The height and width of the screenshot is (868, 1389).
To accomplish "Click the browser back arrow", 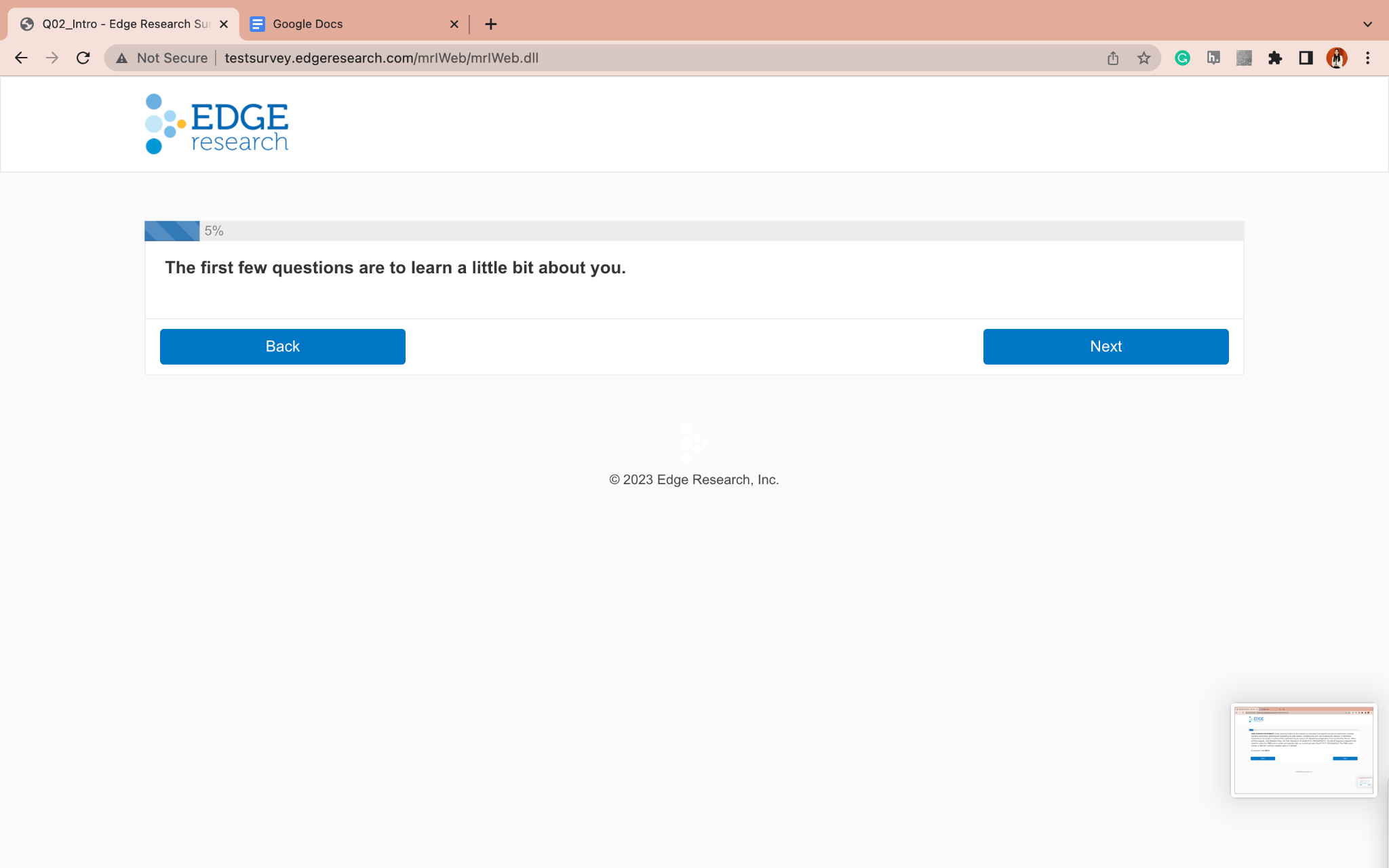I will pyautogui.click(x=21, y=58).
